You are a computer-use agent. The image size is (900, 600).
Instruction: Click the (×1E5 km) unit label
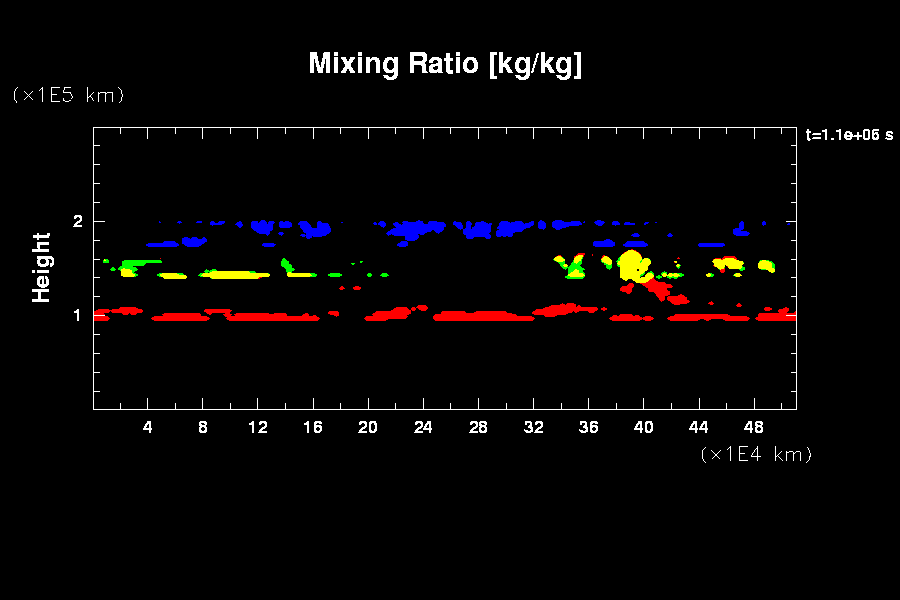(x=67, y=95)
